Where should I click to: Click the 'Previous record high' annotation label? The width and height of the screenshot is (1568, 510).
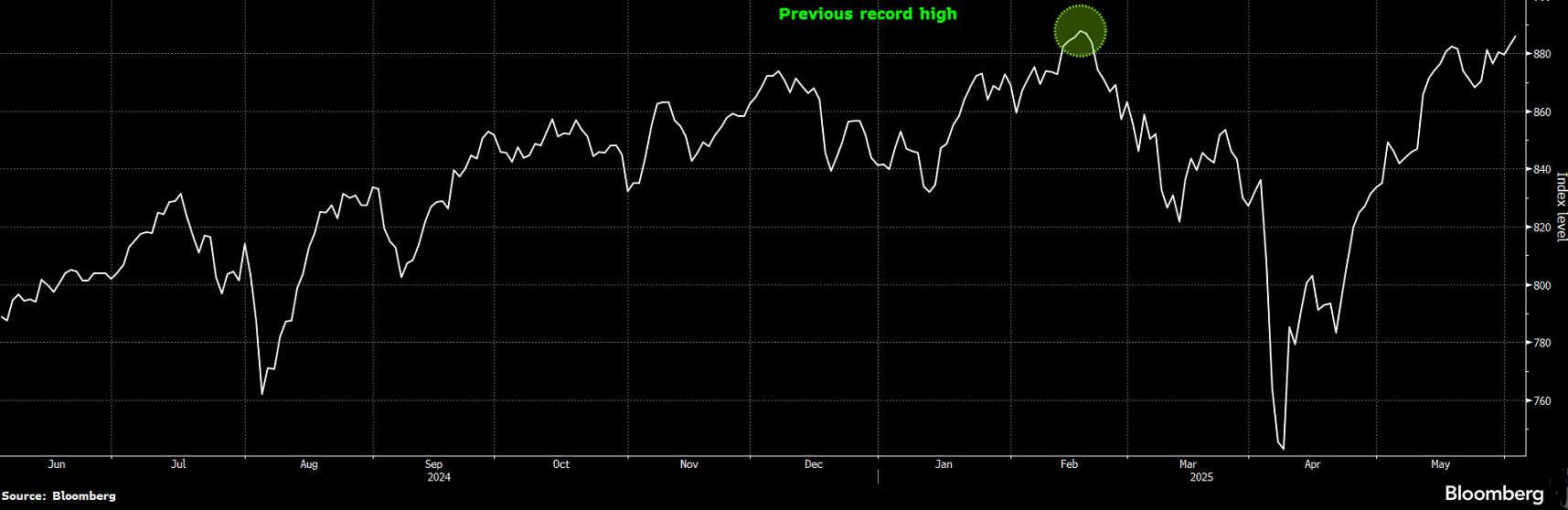point(868,14)
